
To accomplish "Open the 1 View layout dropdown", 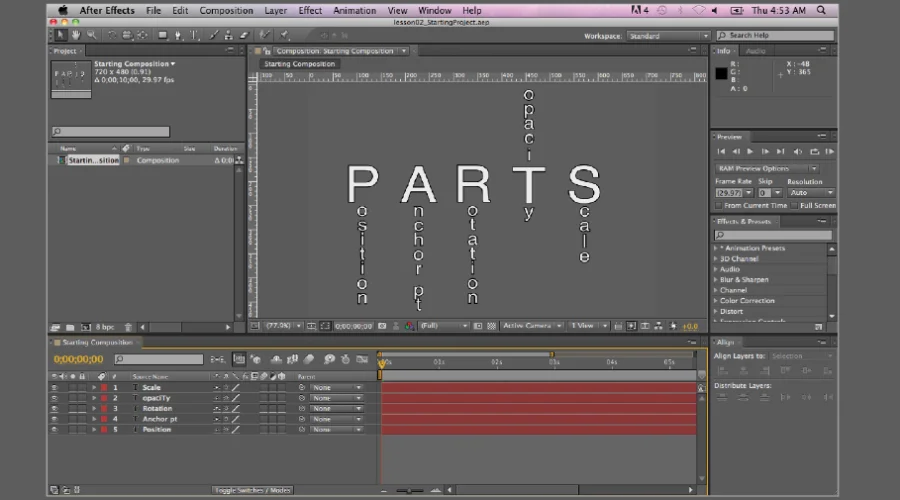I will click(588, 326).
